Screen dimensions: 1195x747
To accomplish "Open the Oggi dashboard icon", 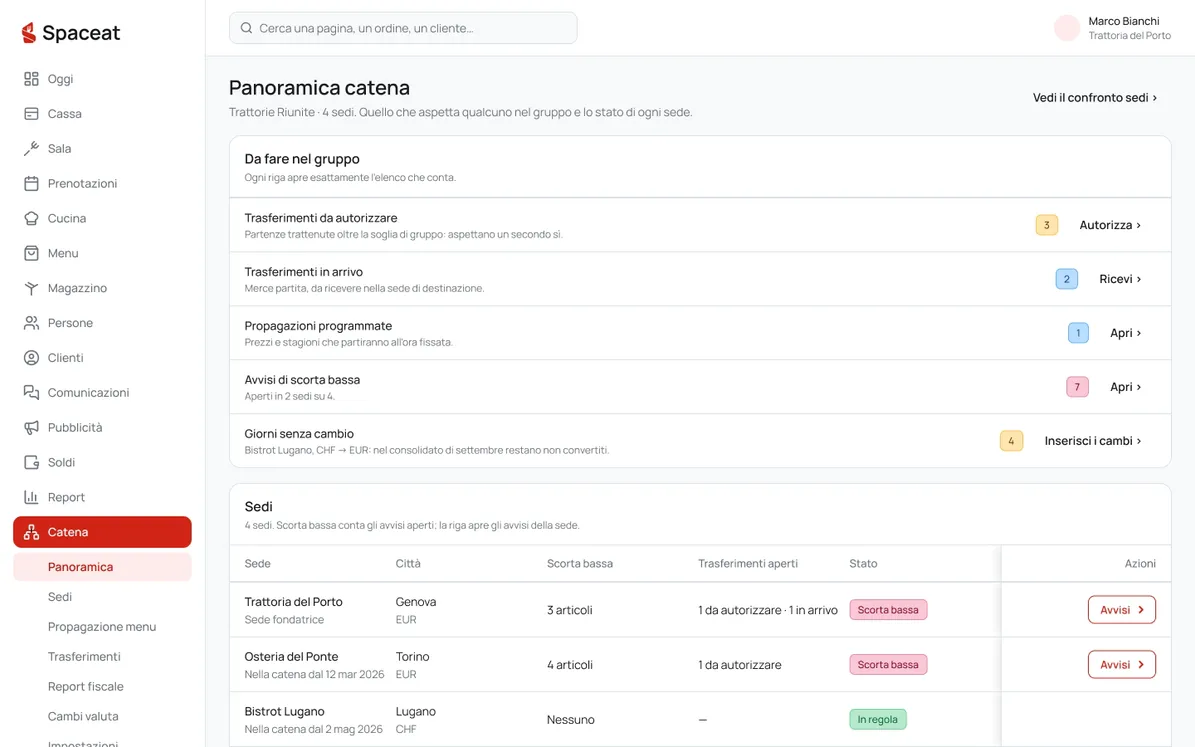I will pyautogui.click(x=31, y=79).
